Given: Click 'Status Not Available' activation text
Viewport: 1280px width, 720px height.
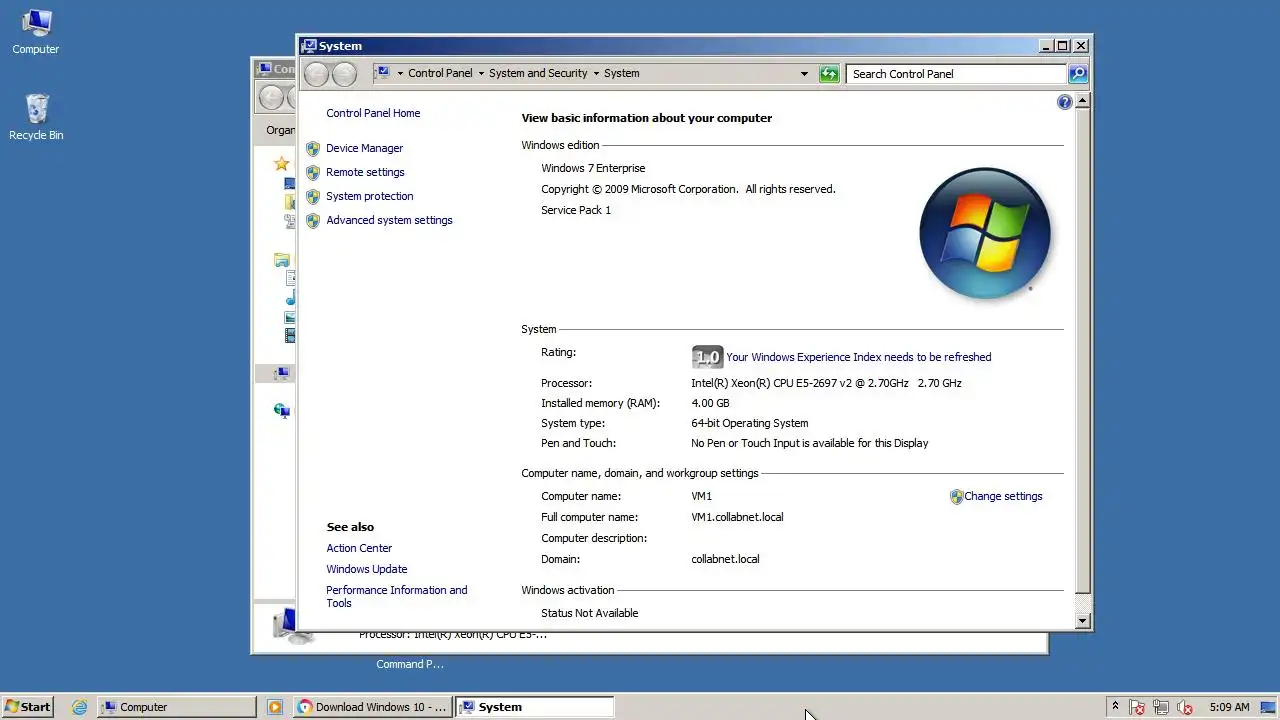Looking at the screenshot, I should 589,613.
